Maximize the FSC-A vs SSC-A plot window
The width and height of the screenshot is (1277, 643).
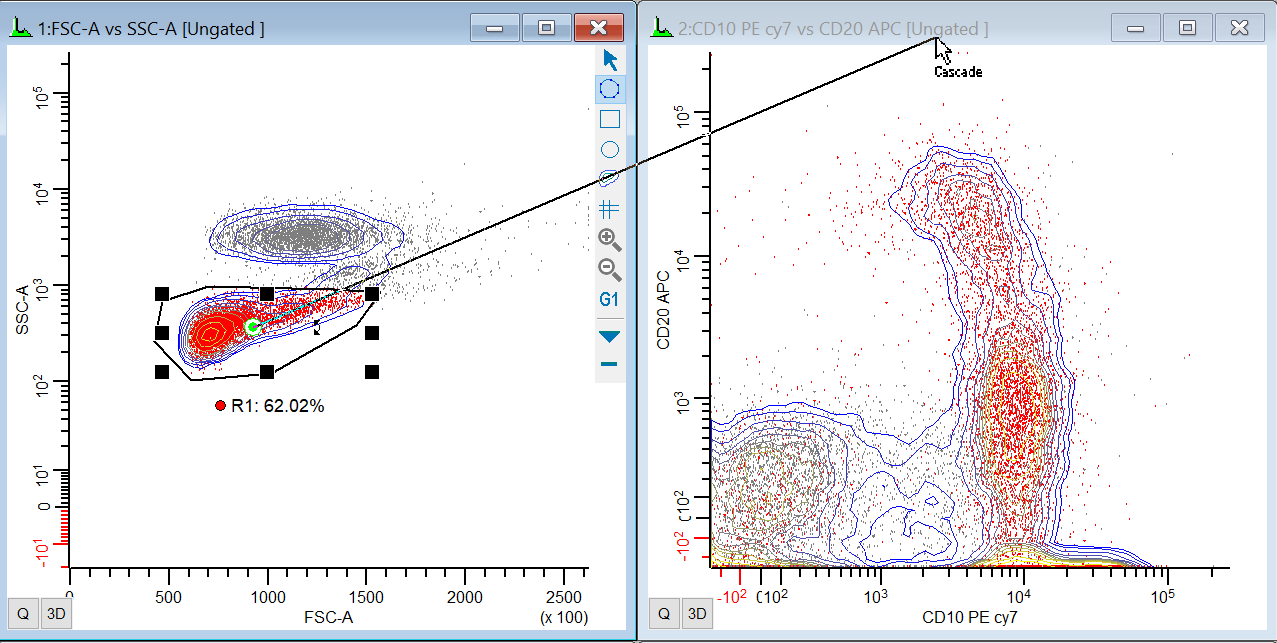click(x=546, y=28)
